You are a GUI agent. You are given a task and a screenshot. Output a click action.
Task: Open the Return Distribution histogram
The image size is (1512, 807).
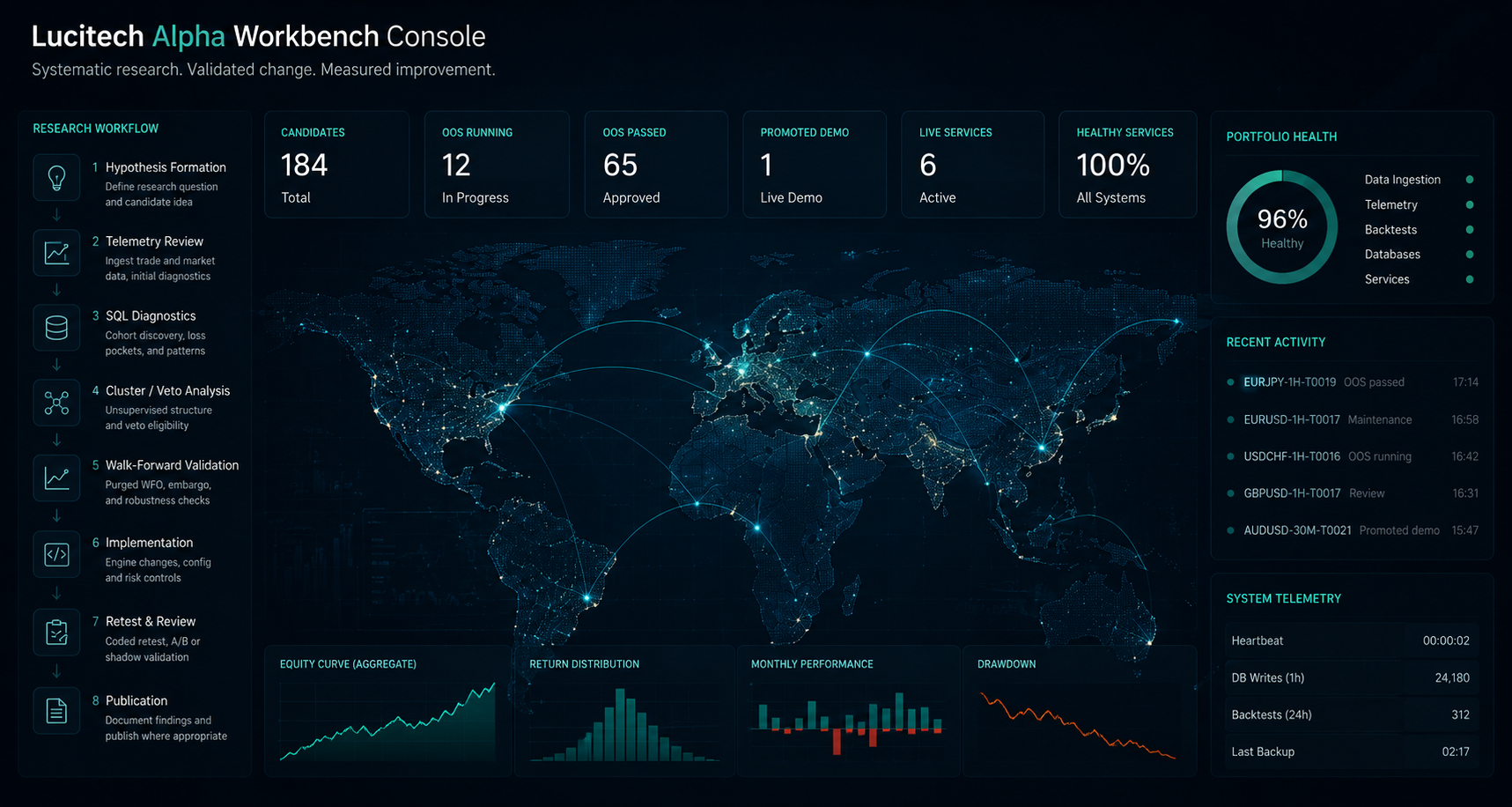624,710
